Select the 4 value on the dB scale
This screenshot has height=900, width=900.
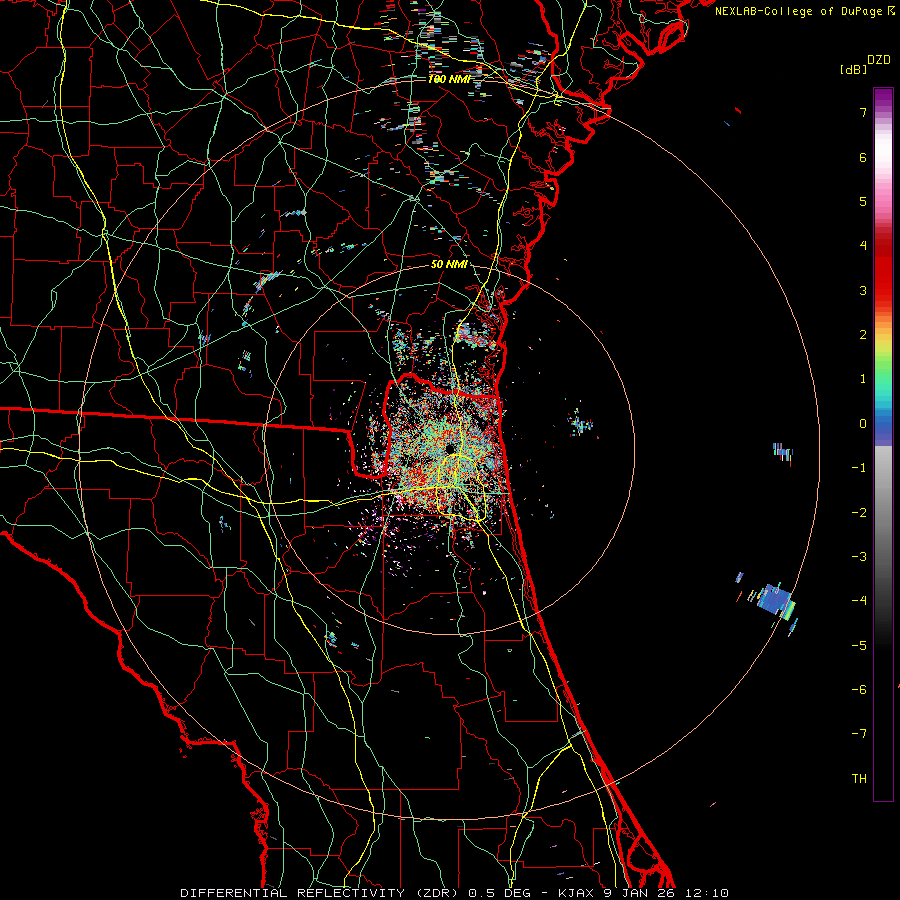[x=863, y=246]
